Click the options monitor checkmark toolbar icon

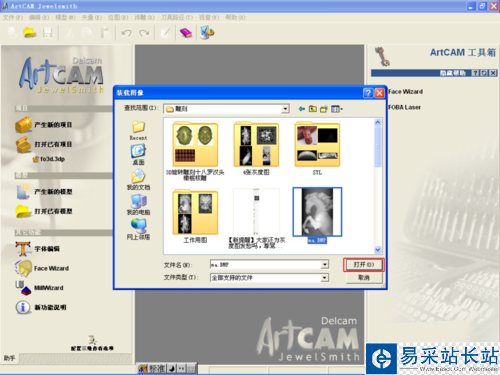tap(207, 33)
